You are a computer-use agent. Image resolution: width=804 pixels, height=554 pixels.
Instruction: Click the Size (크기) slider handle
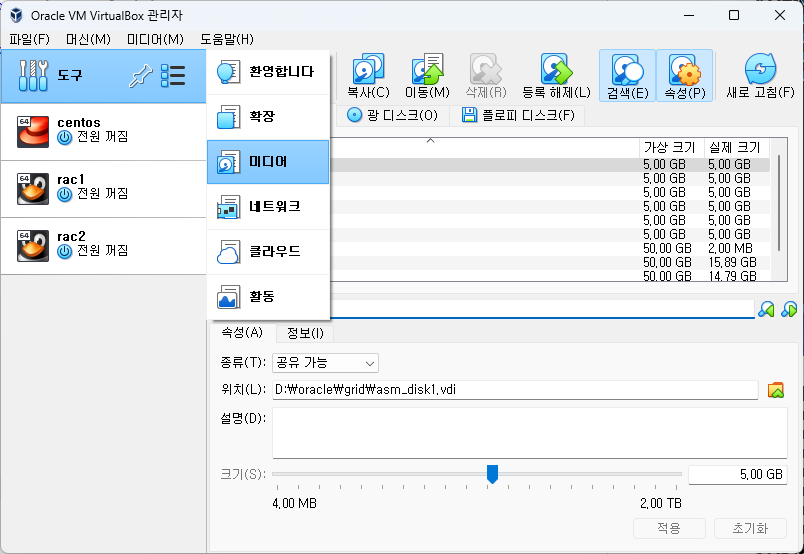pyautogui.click(x=492, y=474)
